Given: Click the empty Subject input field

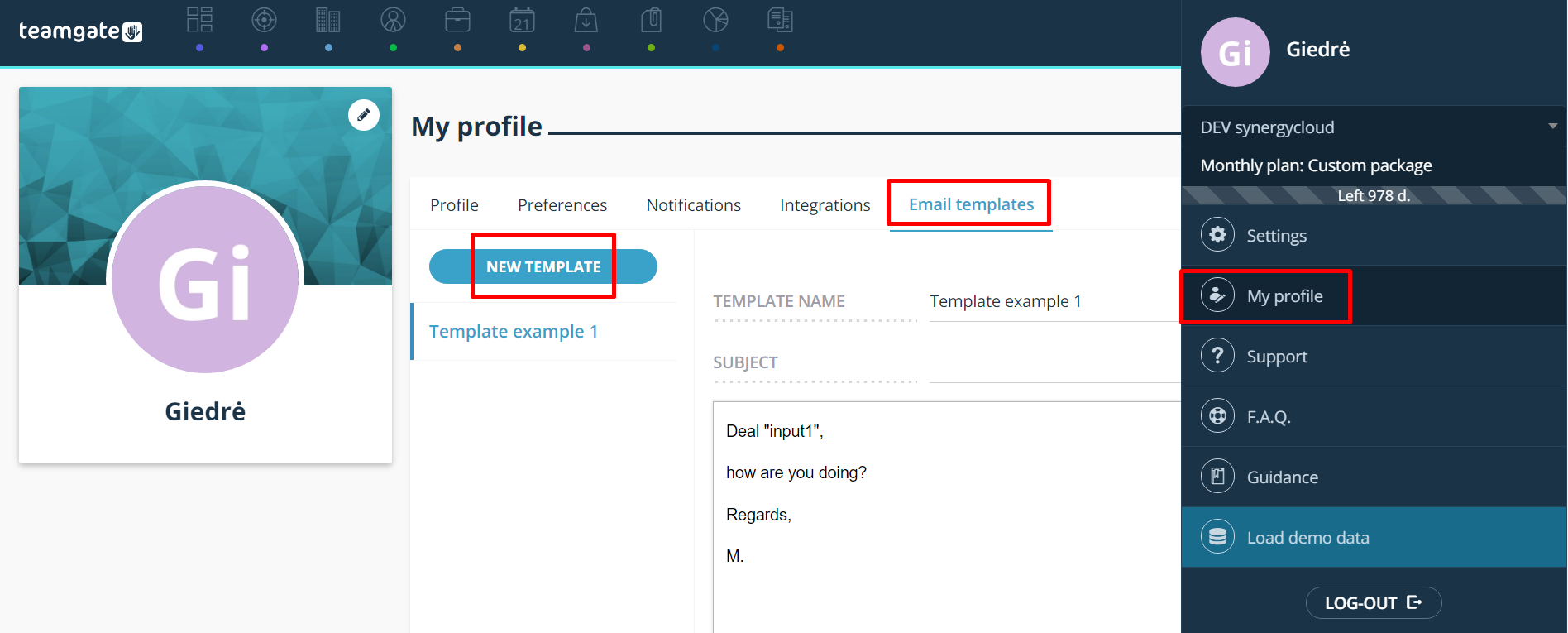Looking at the screenshot, I should click(x=1055, y=364).
